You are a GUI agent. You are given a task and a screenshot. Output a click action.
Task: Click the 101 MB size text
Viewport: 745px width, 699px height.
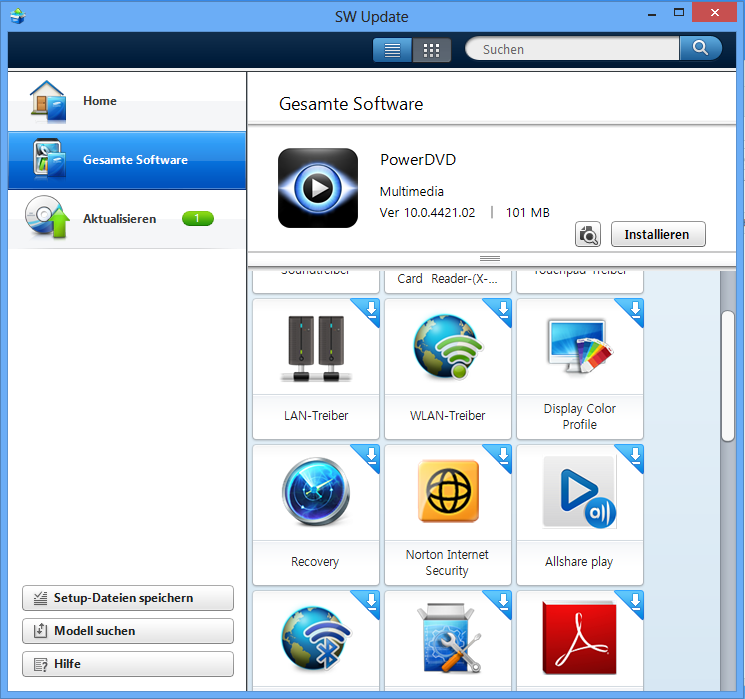[x=527, y=212]
